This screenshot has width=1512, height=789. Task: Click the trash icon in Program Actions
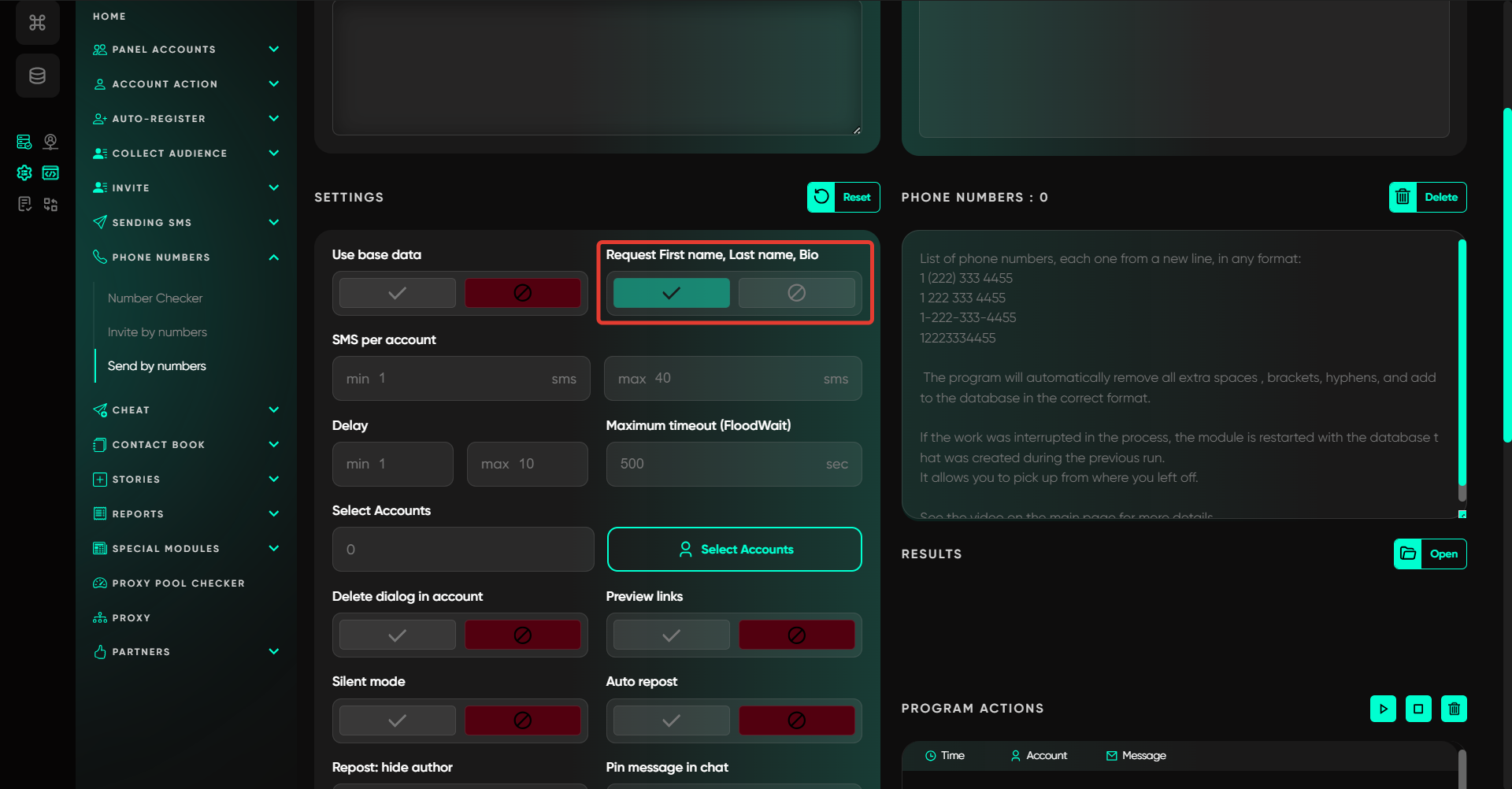[1454, 709]
